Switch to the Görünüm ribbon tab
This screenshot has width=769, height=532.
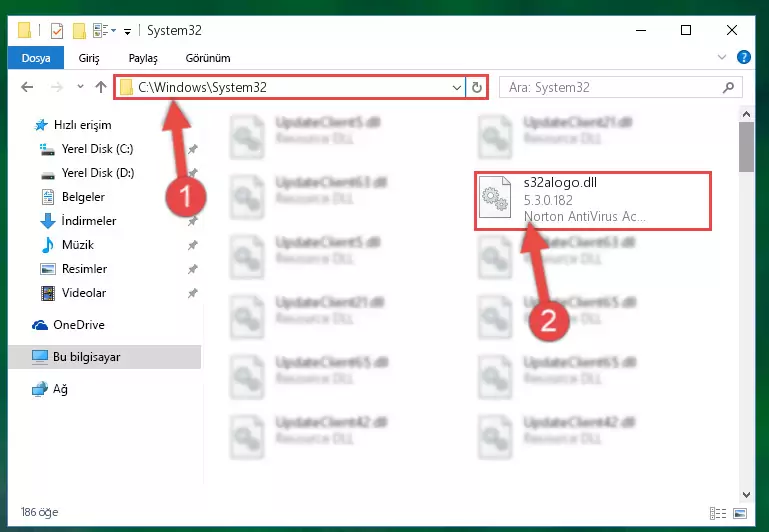tap(208, 58)
